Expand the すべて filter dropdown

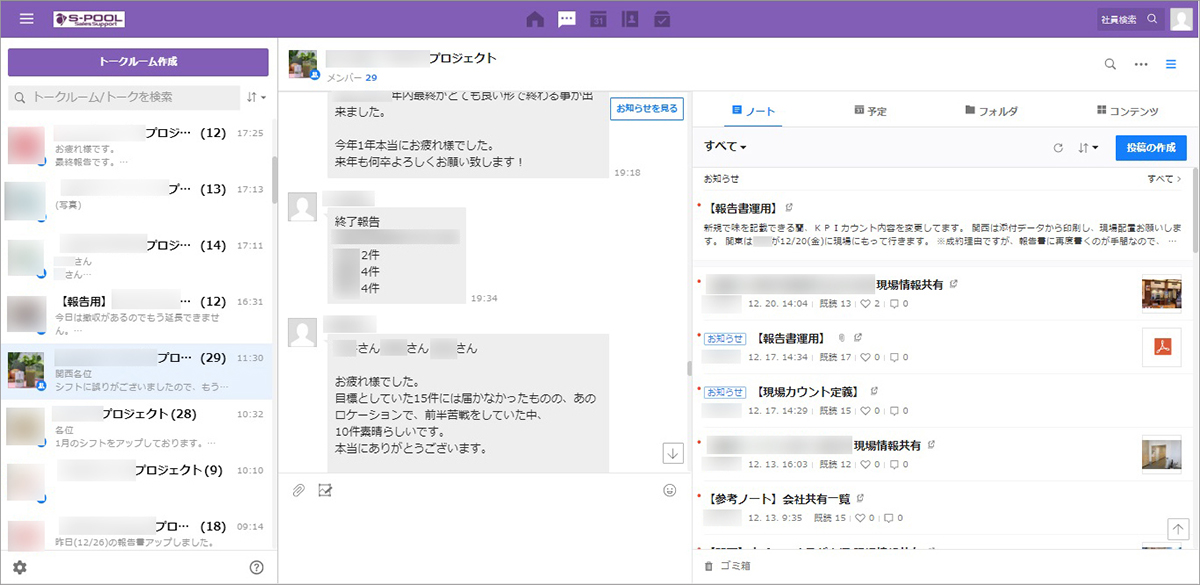(x=725, y=147)
